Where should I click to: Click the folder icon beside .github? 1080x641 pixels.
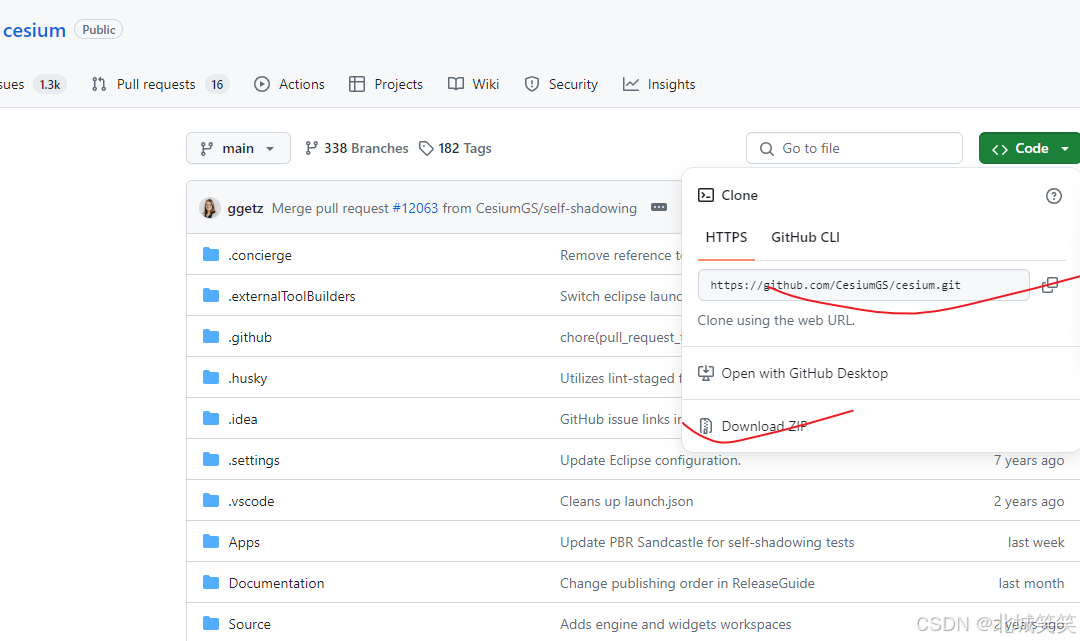pyautogui.click(x=211, y=337)
